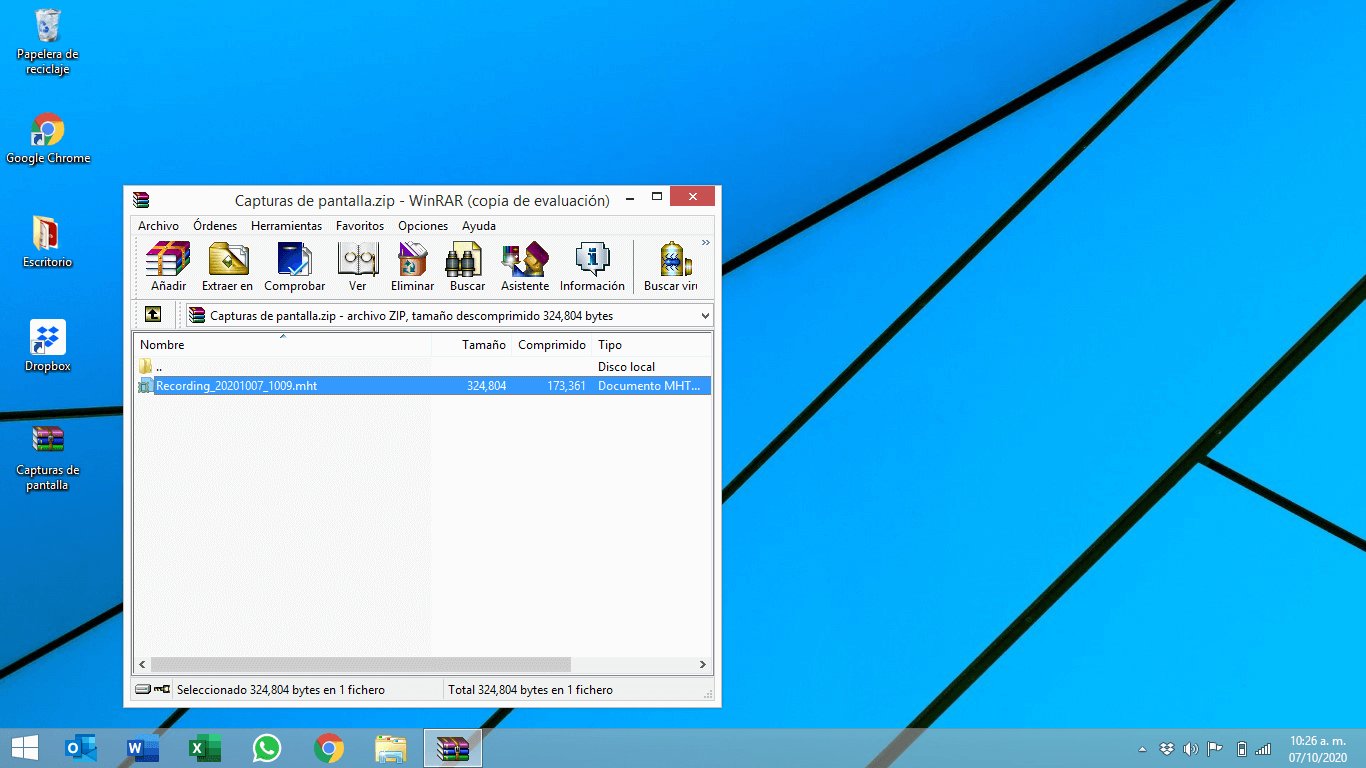Click the horizontal scrollbar thumb

pyautogui.click(x=360, y=664)
